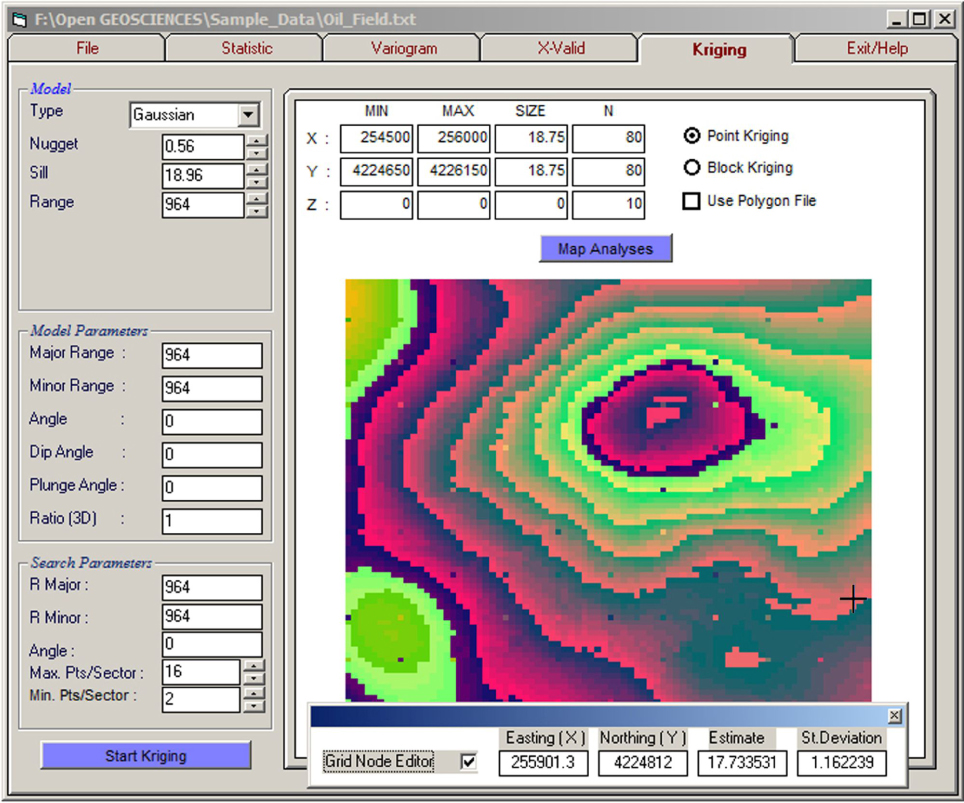
Task: Decrease the Sill value with down arrow
Action: coord(257,183)
